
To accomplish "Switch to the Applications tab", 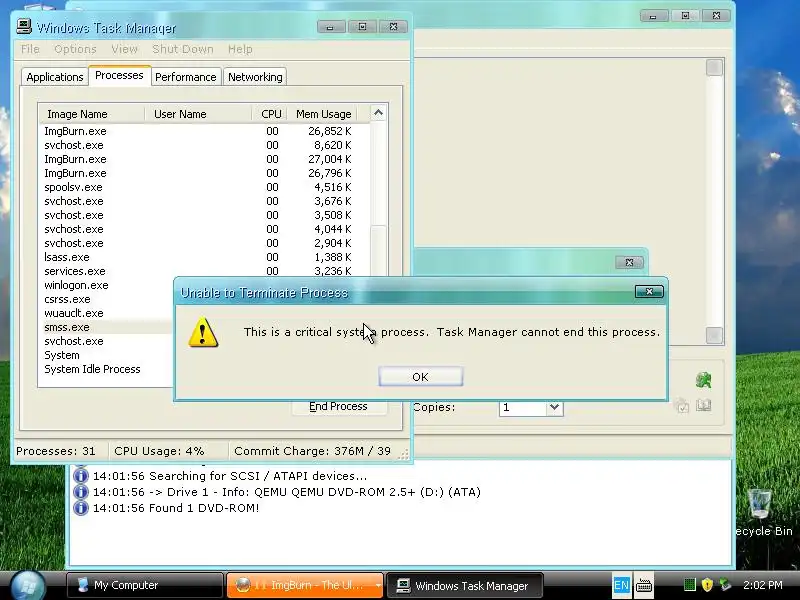I will coord(55,77).
